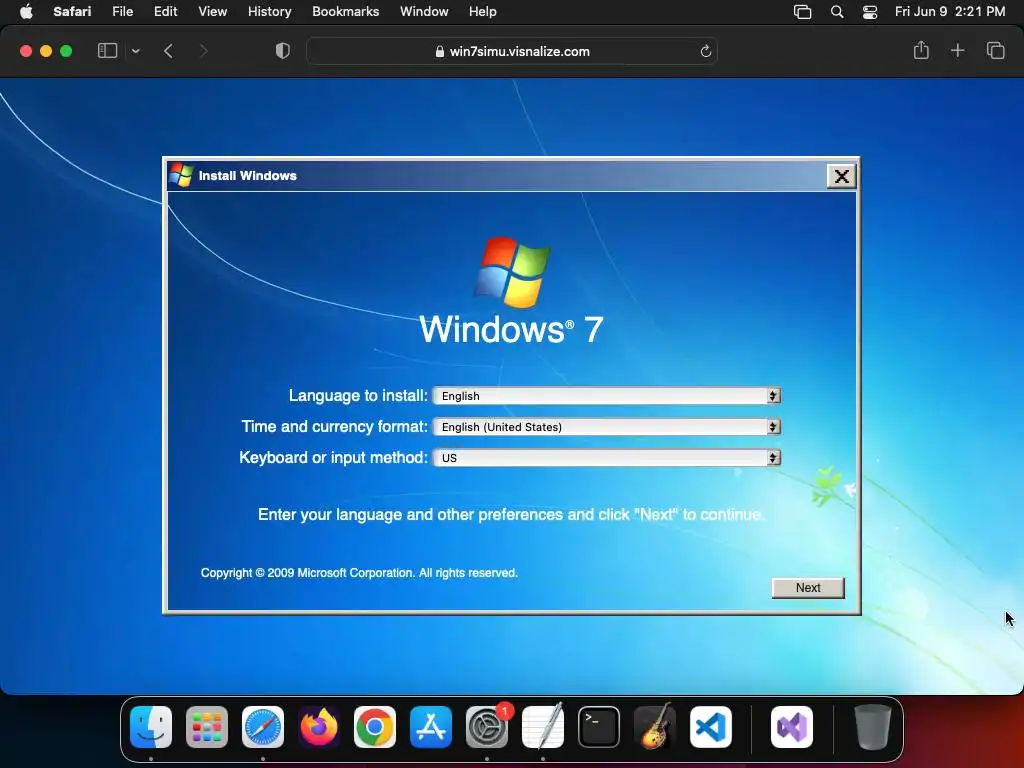The image size is (1024, 768).
Task: Close the Install Windows dialog
Action: [841, 176]
